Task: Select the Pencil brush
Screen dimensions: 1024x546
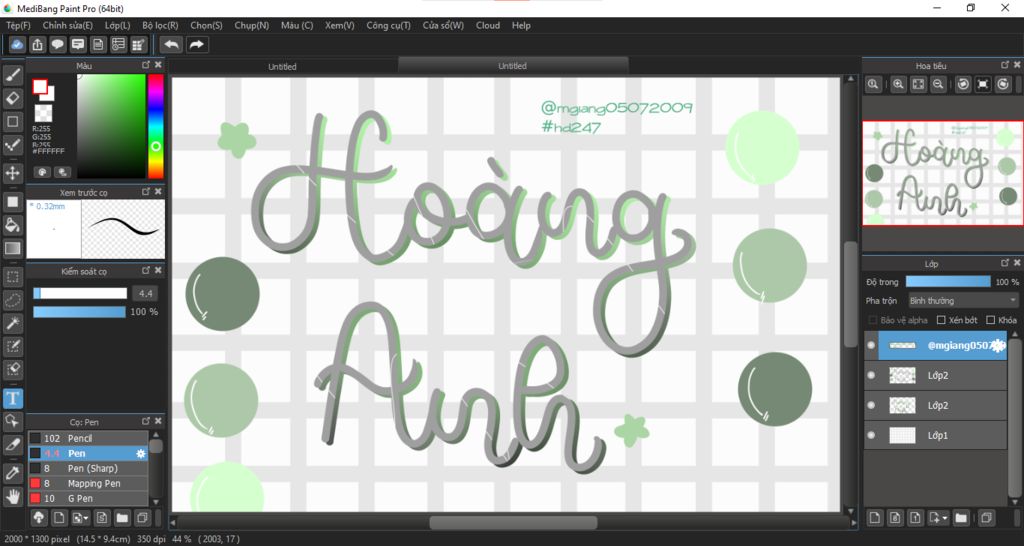Action: click(x=88, y=438)
